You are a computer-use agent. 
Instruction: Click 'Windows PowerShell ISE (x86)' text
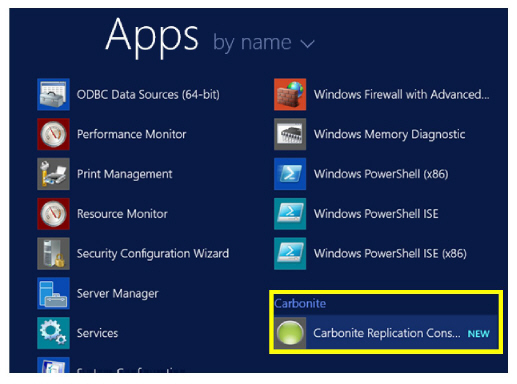tap(390, 254)
